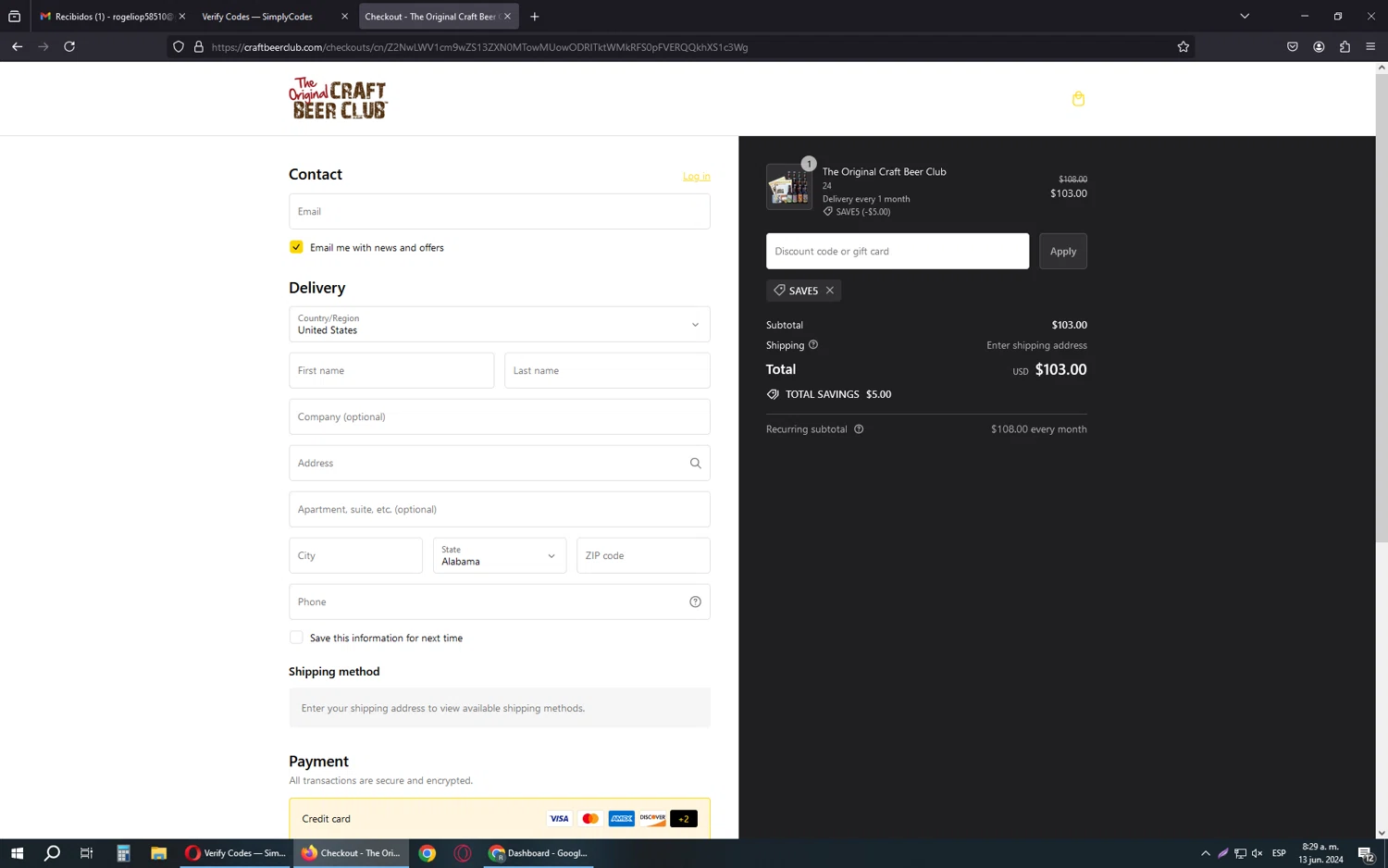Open the site padlock information icon
Image resolution: width=1388 pixels, height=868 pixels.
pyautogui.click(x=198, y=47)
